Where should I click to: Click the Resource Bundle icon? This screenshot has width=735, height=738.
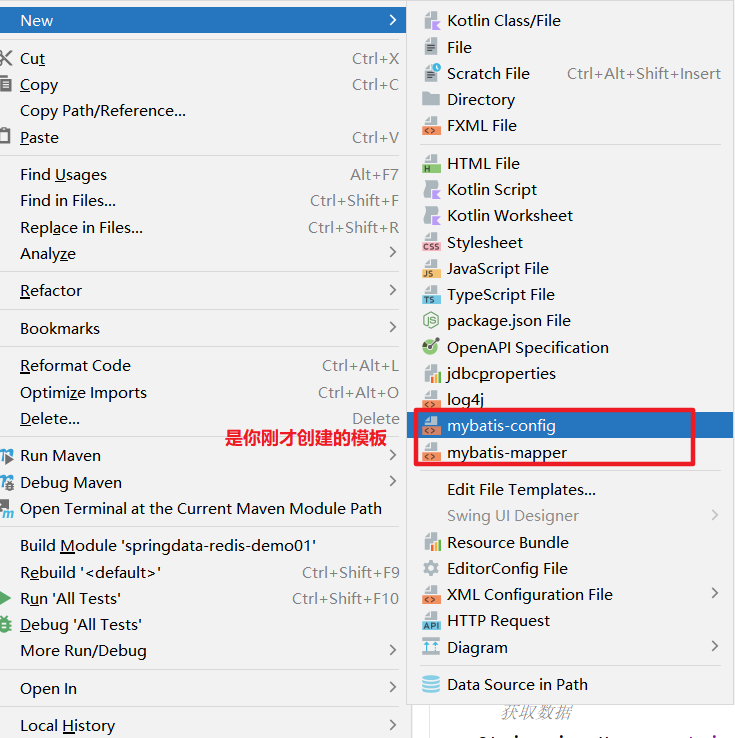[432, 542]
